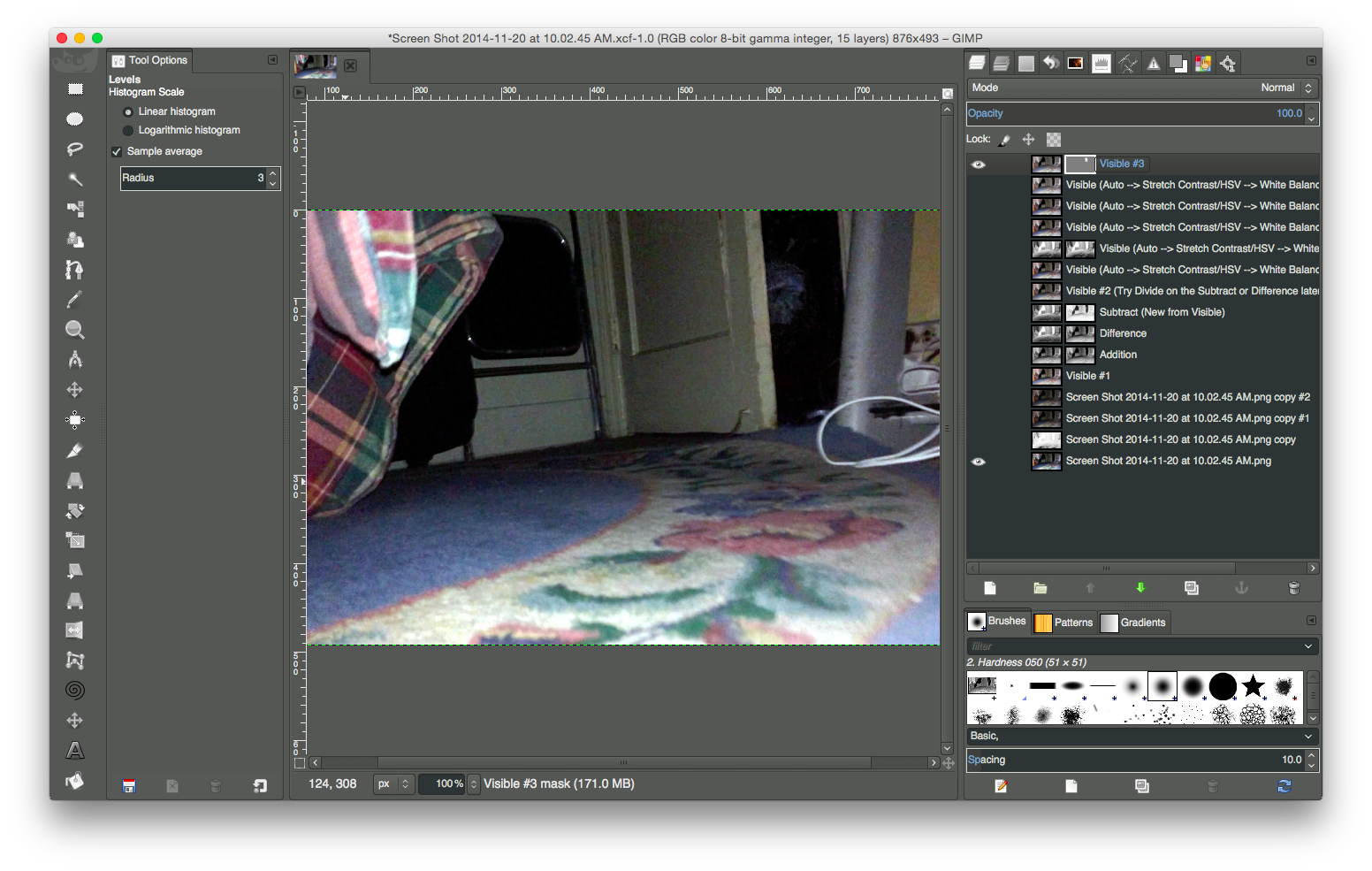The height and width of the screenshot is (871, 1372).
Task: Open the canvas navigation preview icon
Action: 948,763
